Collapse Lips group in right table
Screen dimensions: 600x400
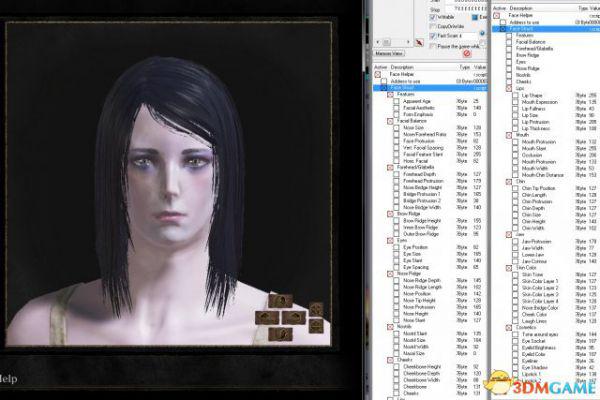pyautogui.click(x=509, y=88)
